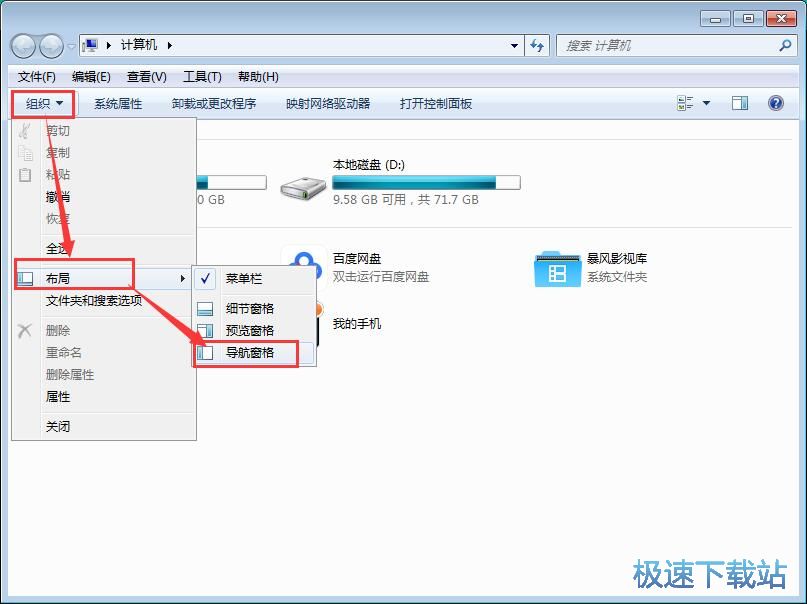Close the Explorer window
The width and height of the screenshot is (807, 604).
coord(781,19)
